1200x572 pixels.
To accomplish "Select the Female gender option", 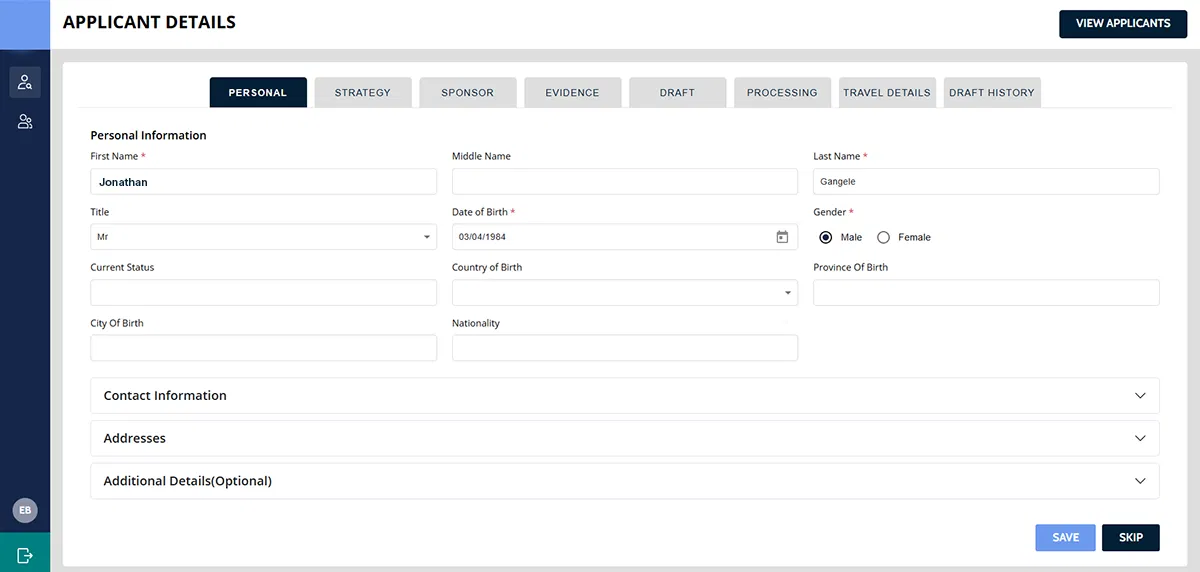I will click(884, 237).
